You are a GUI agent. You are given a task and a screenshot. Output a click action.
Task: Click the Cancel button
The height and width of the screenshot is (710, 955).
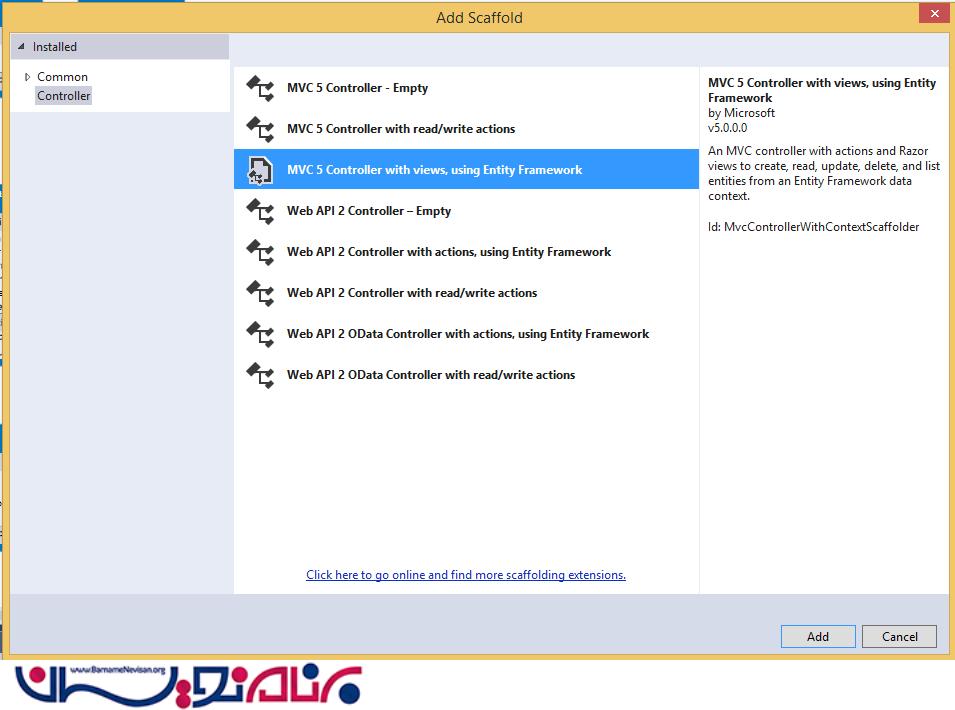click(x=900, y=636)
